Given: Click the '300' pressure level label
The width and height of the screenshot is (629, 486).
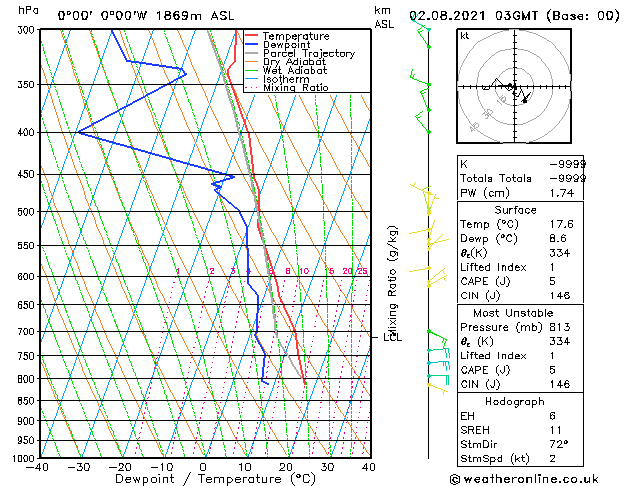Looking at the screenshot, I should coord(28,30).
